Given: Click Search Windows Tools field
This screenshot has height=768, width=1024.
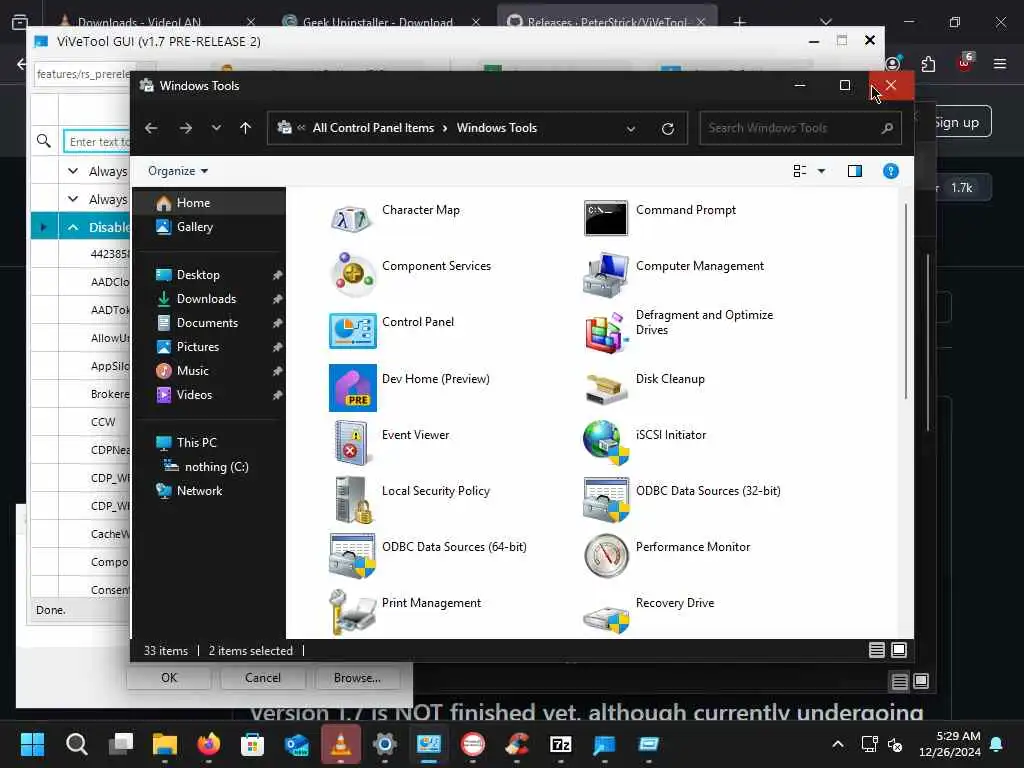Looking at the screenshot, I should (x=800, y=128).
